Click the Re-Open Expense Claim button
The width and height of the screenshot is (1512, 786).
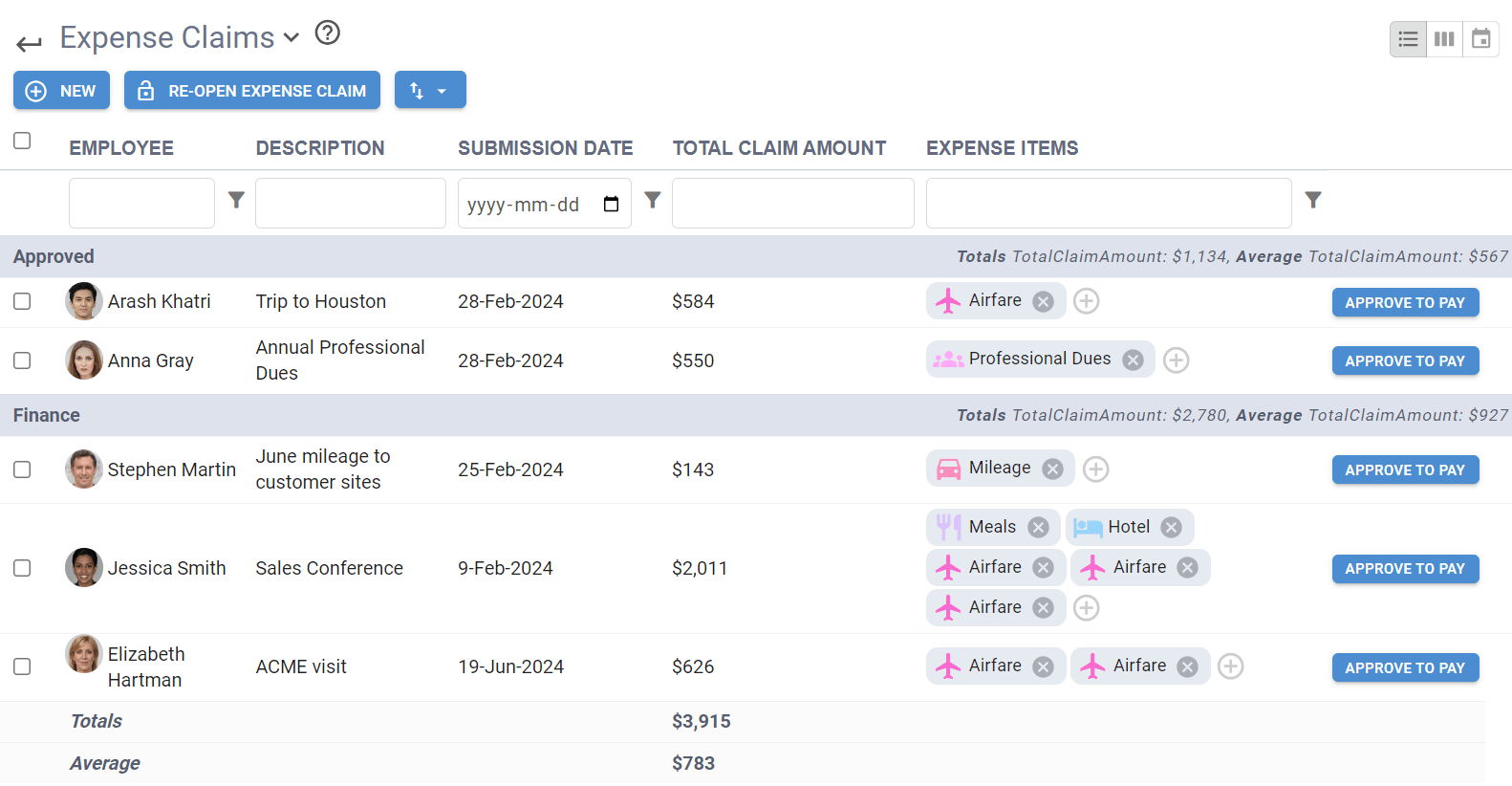click(x=252, y=90)
